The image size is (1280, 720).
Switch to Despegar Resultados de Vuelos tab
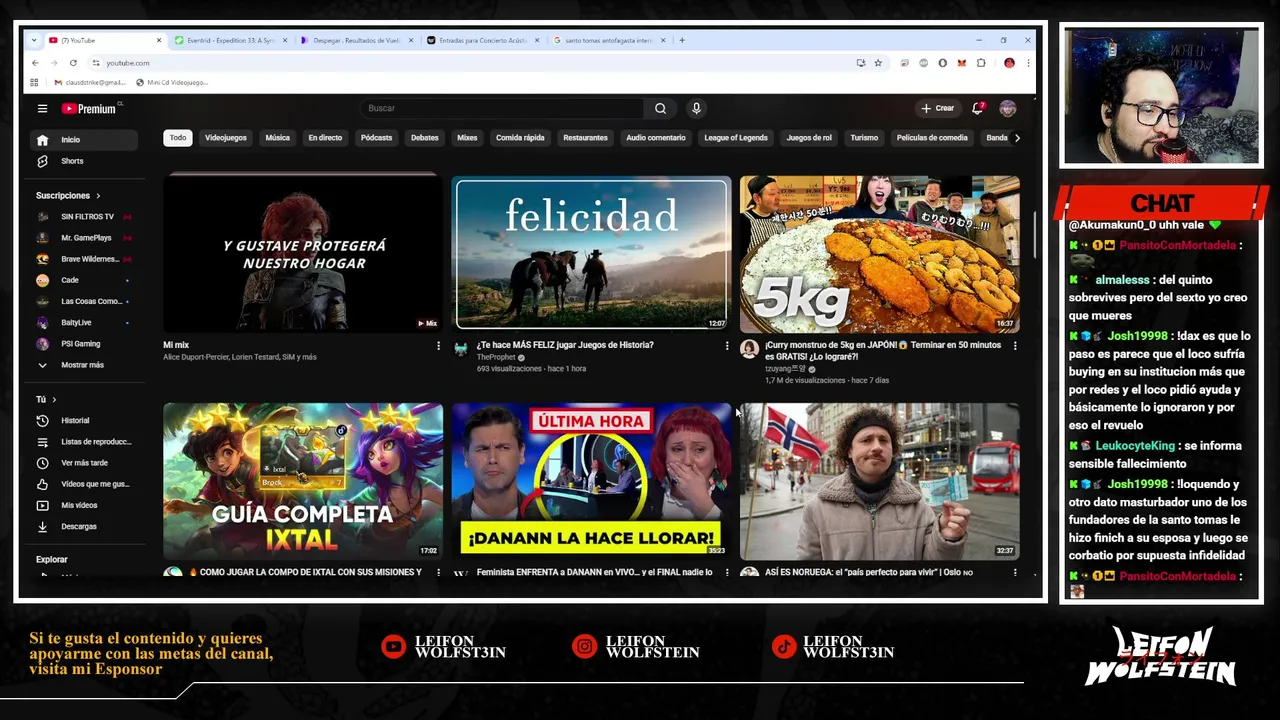point(356,40)
